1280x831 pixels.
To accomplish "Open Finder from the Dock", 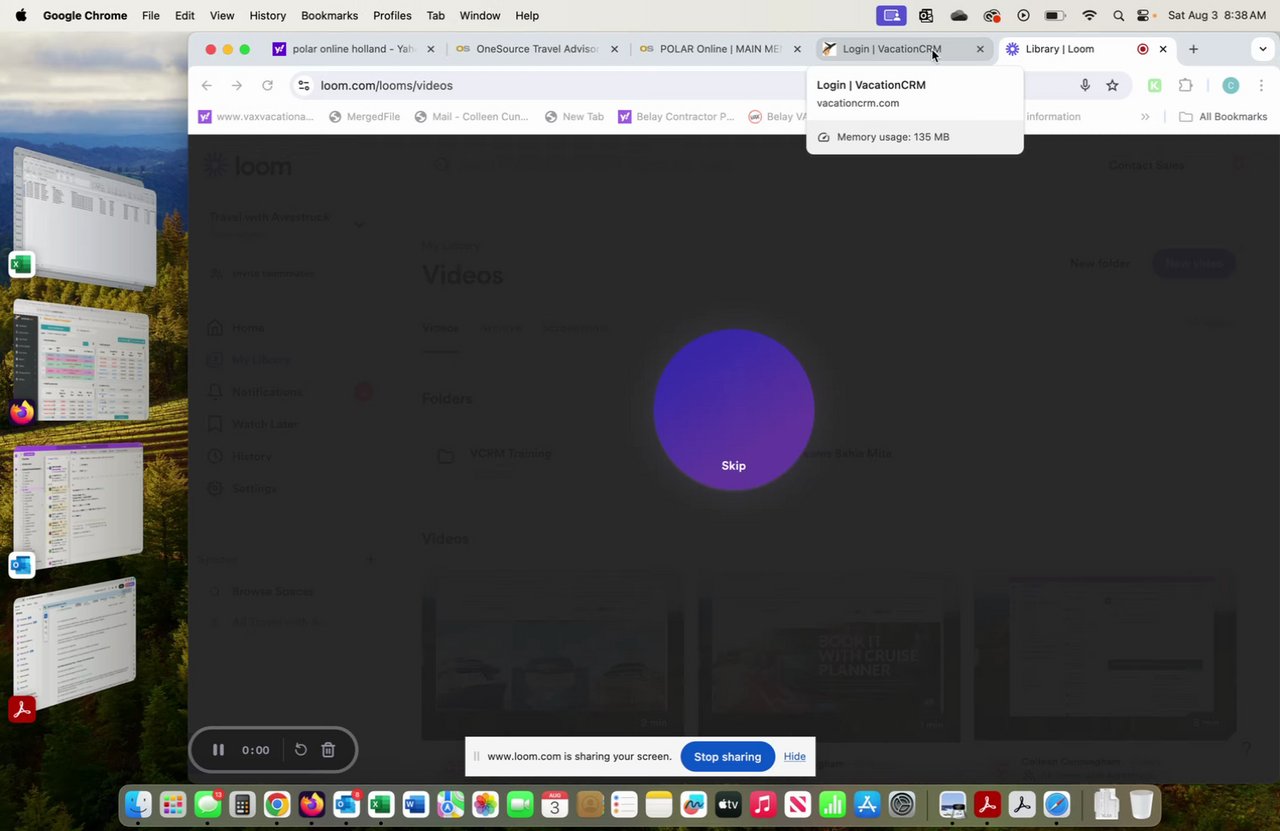I will tap(138, 804).
